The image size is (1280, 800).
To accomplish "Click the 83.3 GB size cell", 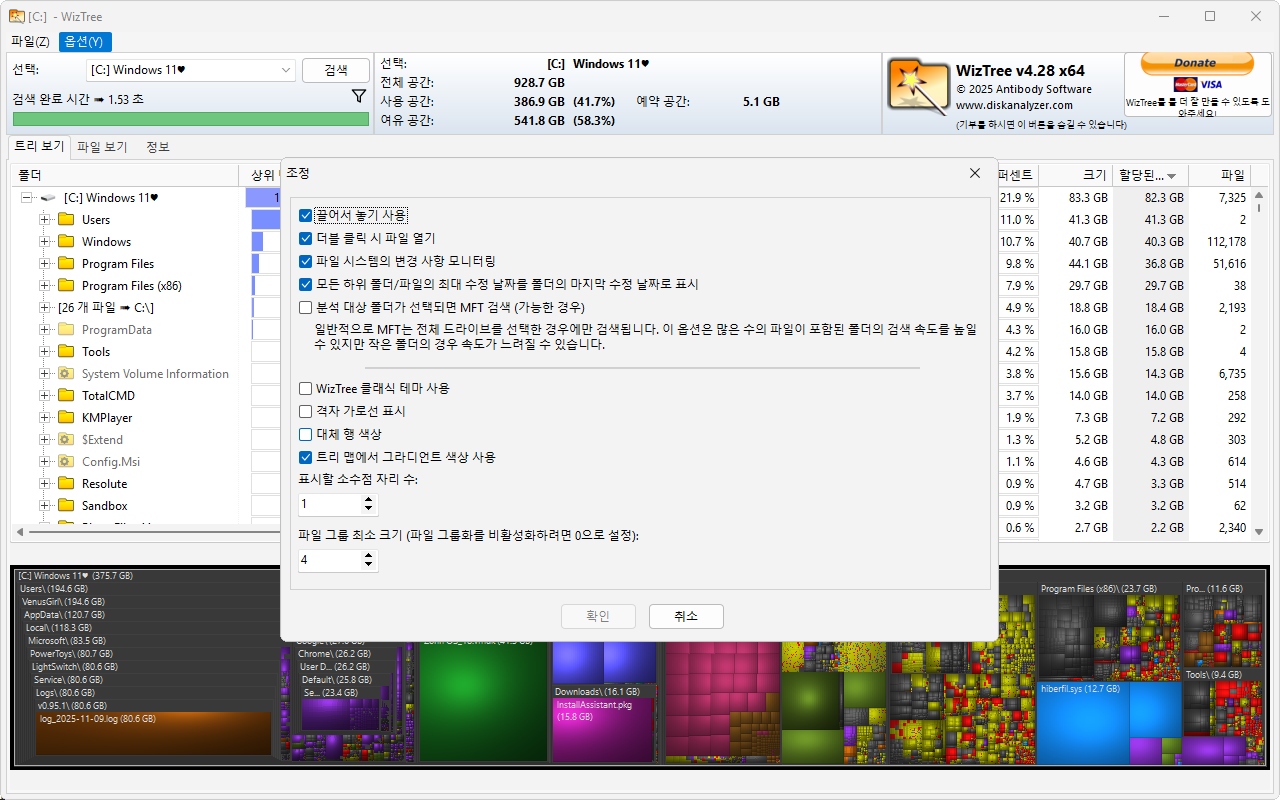I will [x=1087, y=198].
